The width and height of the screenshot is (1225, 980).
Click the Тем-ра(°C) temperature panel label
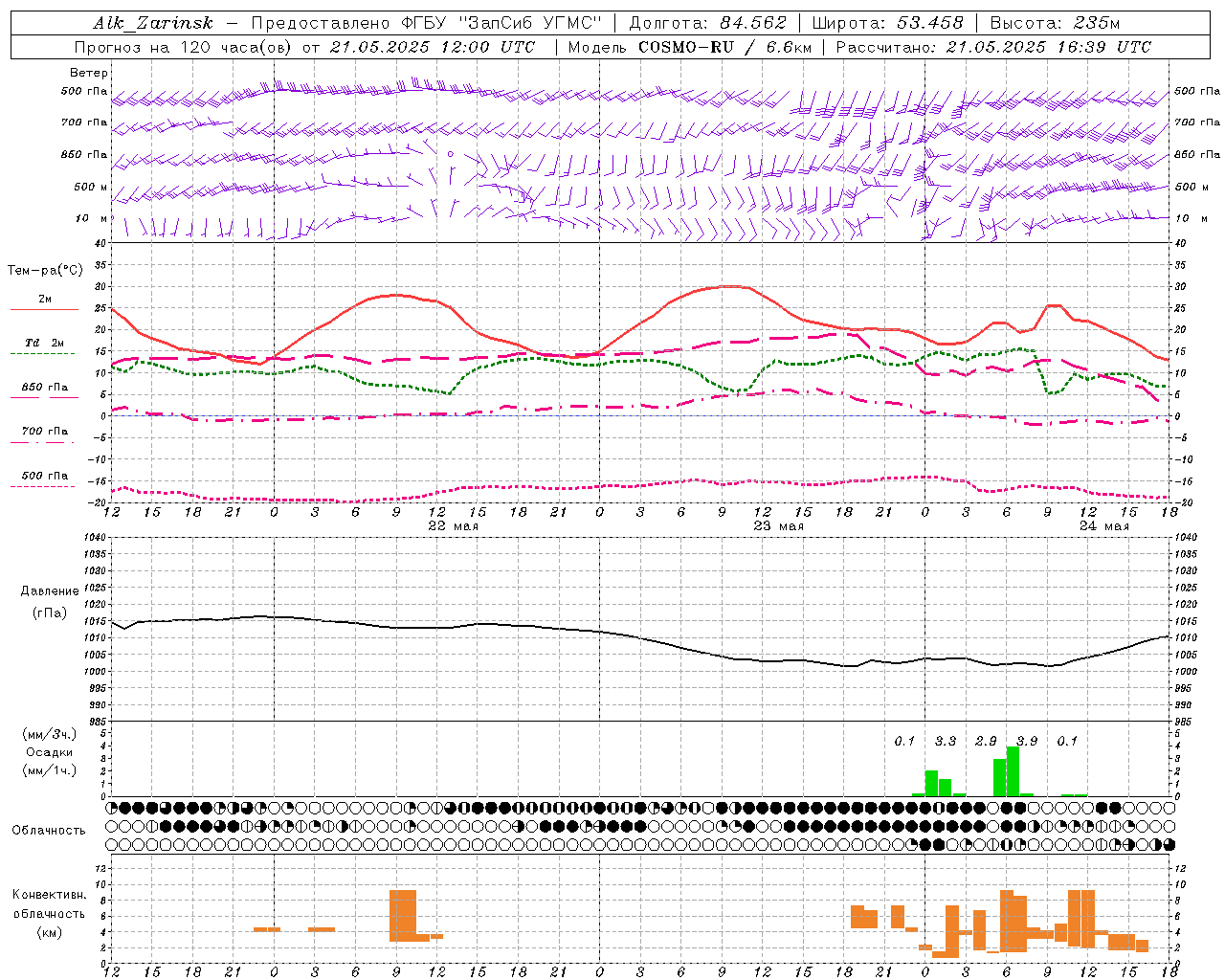coord(45,271)
